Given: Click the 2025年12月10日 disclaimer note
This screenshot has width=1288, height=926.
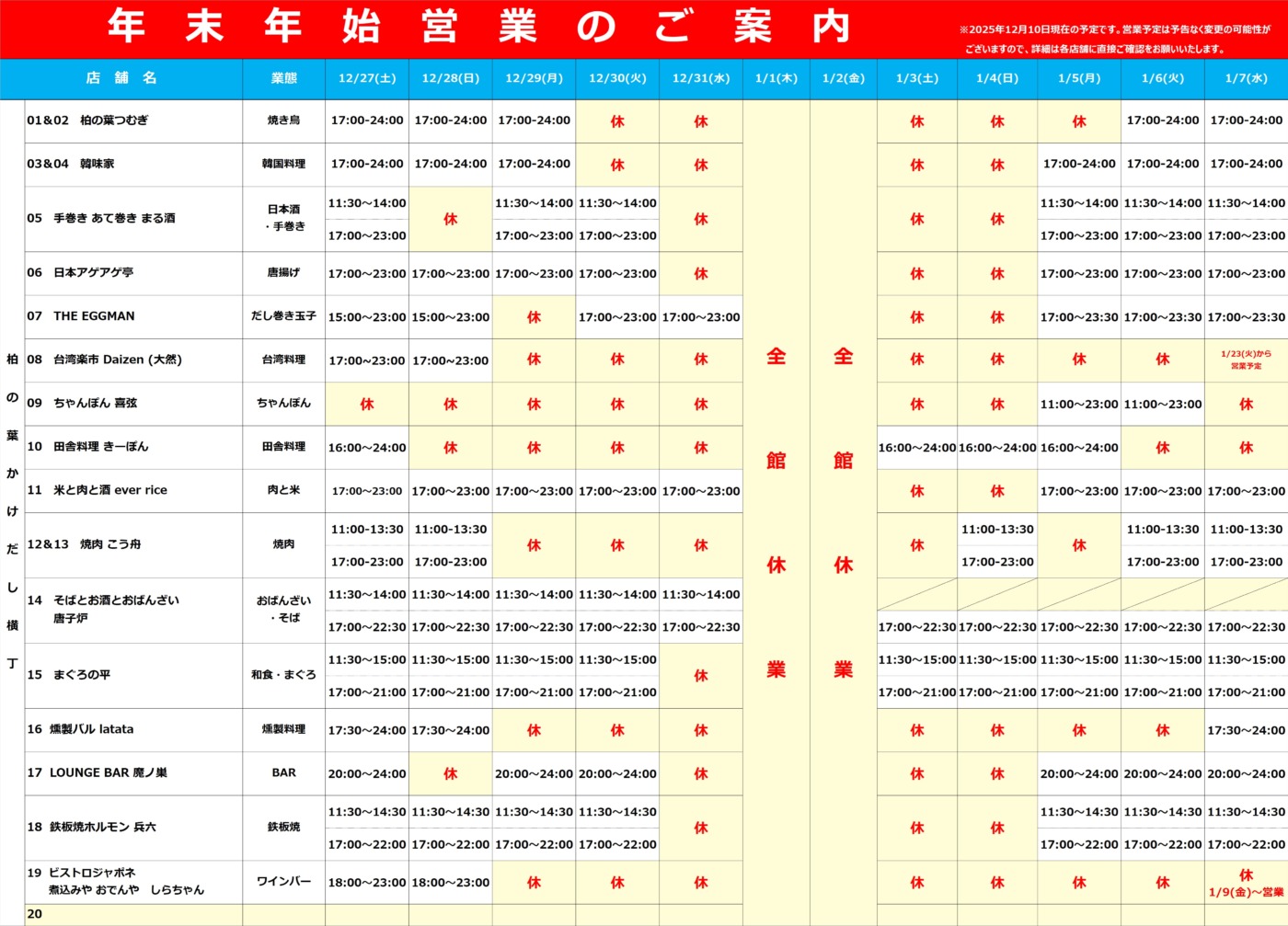Looking at the screenshot, I should [x=1113, y=39].
